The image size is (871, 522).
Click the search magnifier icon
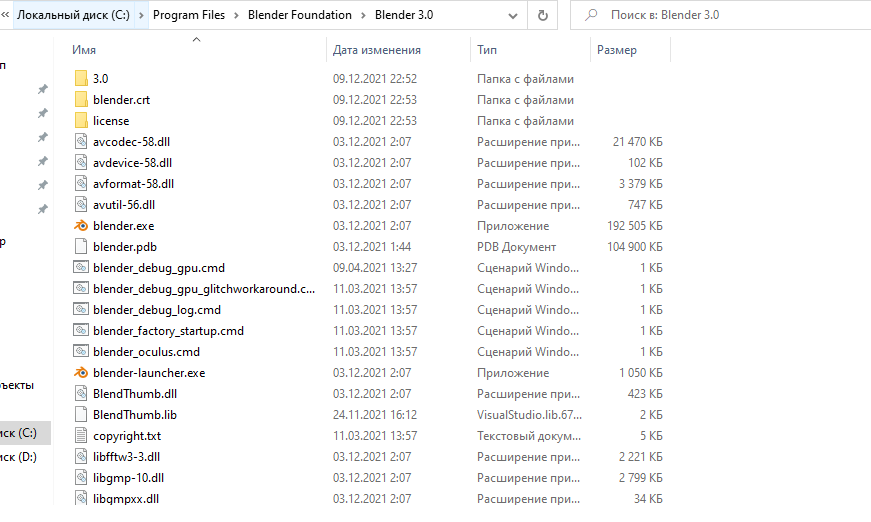[591, 15]
